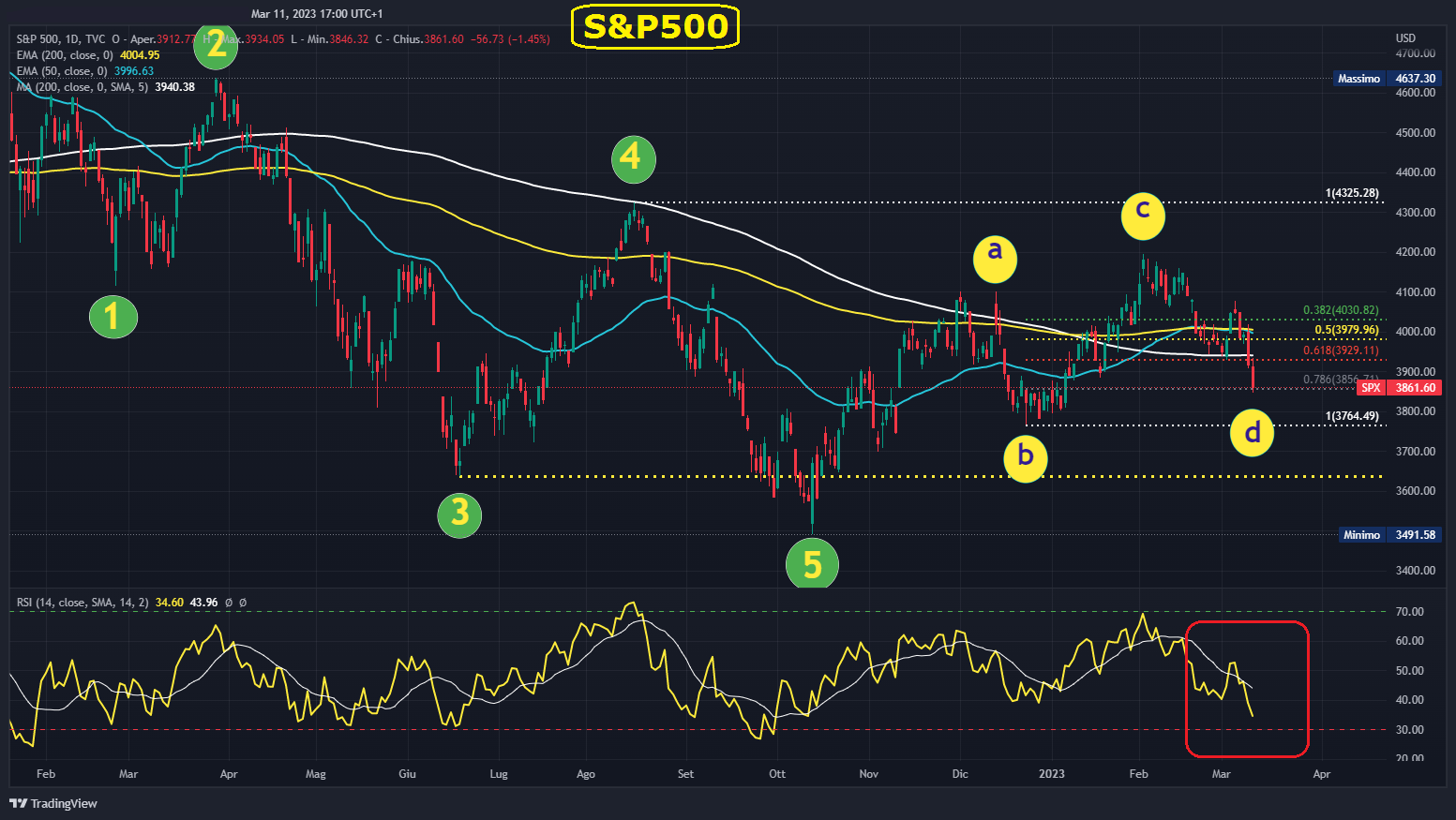Select the S&P 500, 1D, TVC symbol legend
The height and width of the screenshot is (820, 1456).
click(x=61, y=39)
